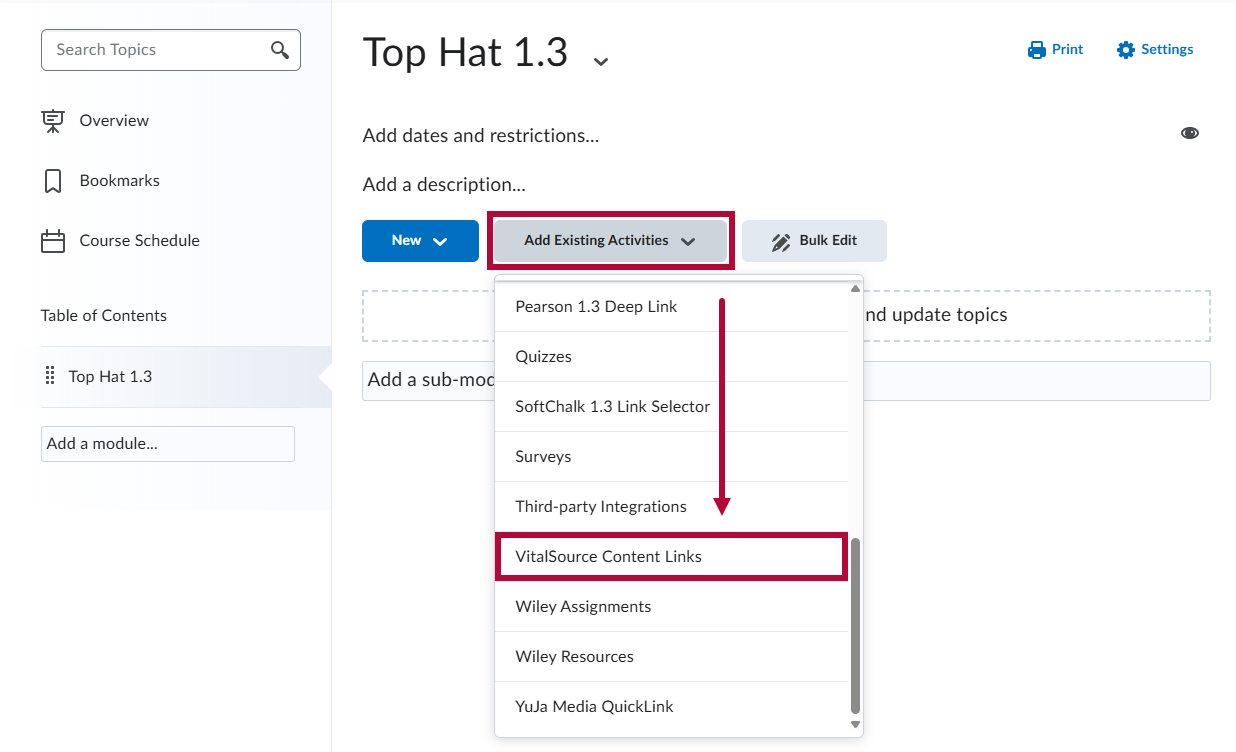Open the Bookmarks link
Image resolution: width=1236 pixels, height=752 pixels.
point(120,181)
